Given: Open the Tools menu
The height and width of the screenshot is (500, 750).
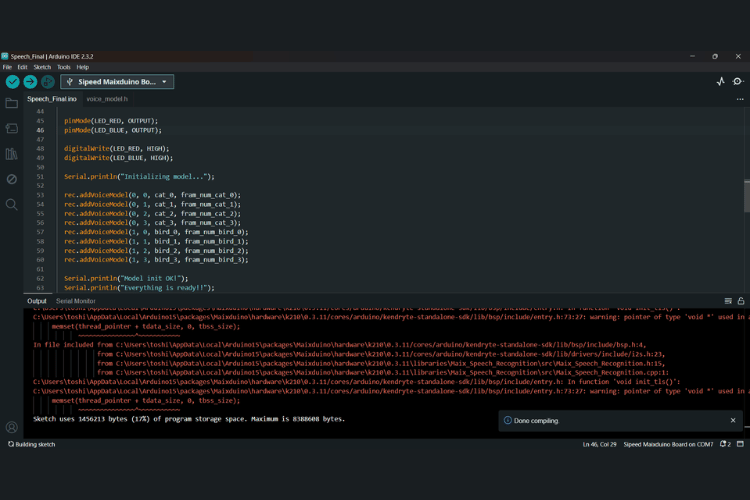Looking at the screenshot, I should (64, 67).
